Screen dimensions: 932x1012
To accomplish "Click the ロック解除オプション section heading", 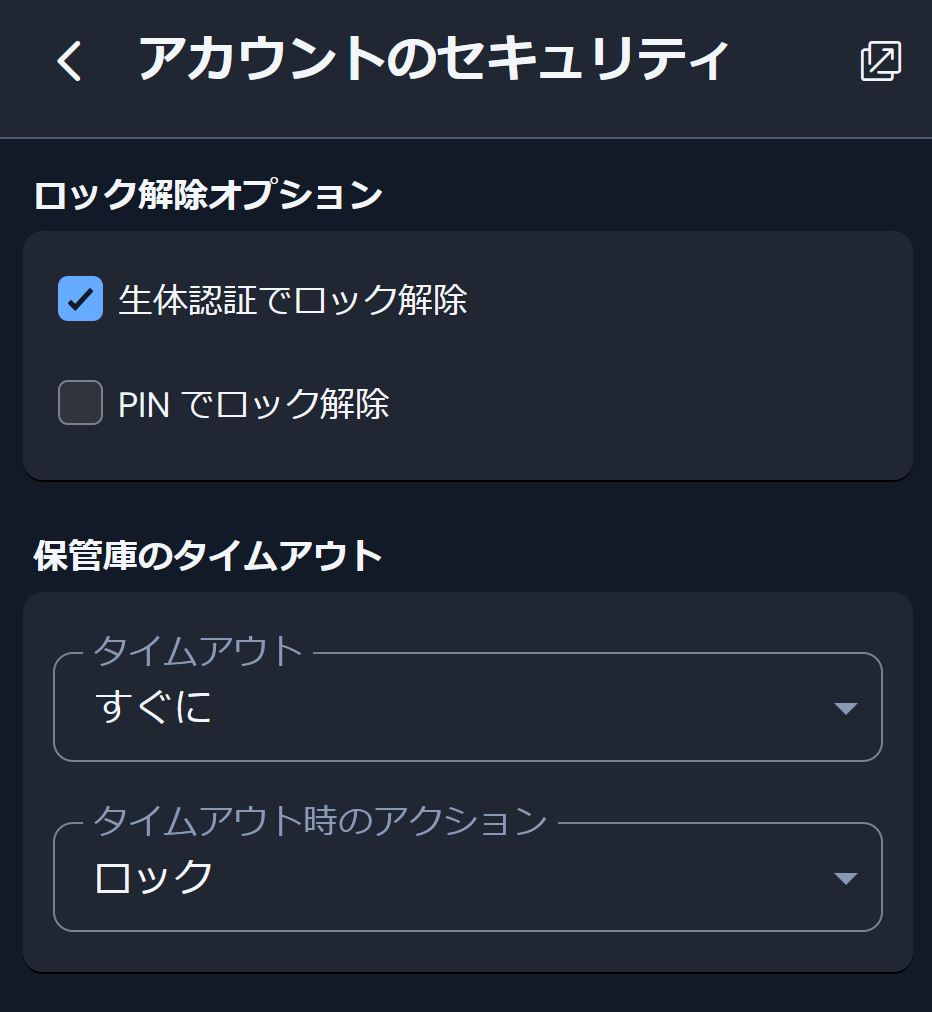I will click(x=208, y=194).
